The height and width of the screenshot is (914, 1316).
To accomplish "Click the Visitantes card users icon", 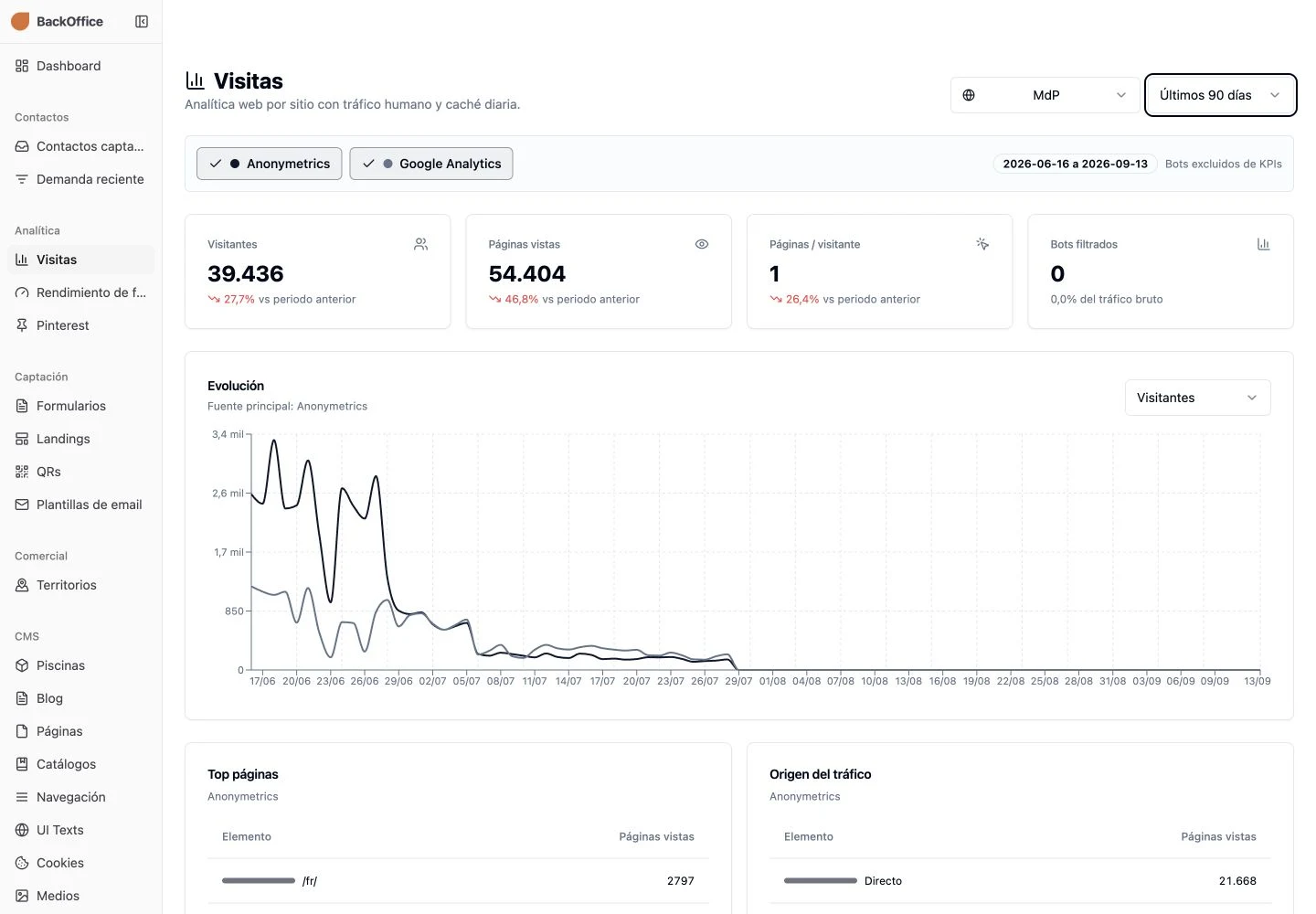I will click(x=420, y=244).
